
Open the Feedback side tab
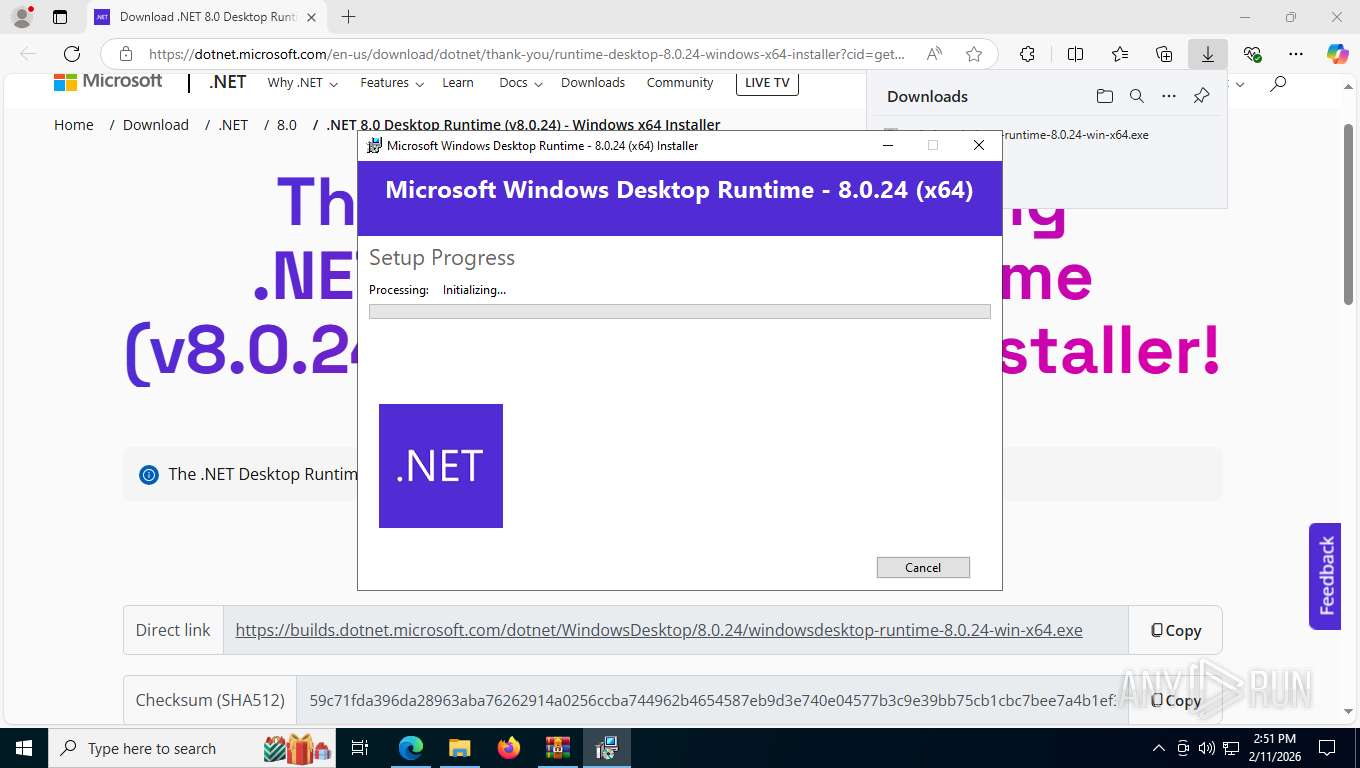(1325, 576)
